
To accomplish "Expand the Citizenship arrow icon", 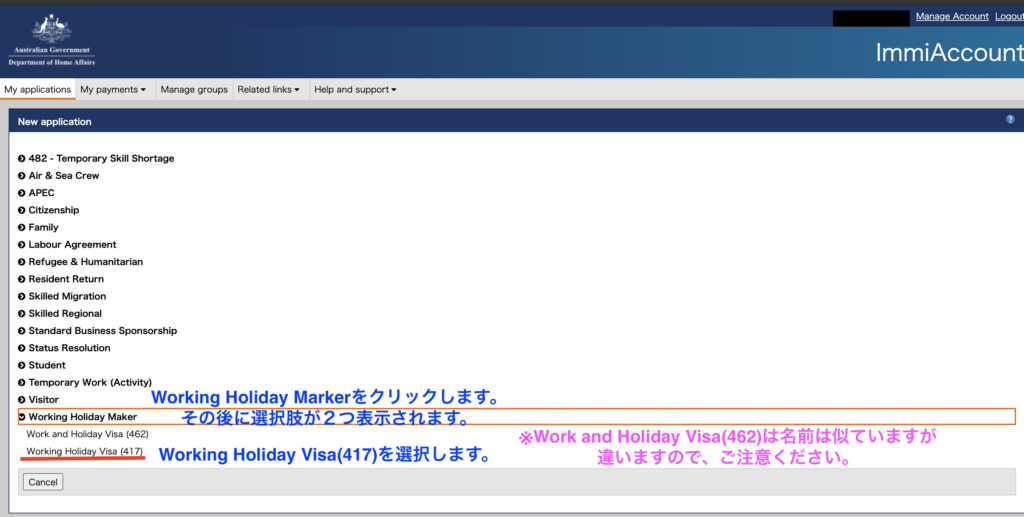I will [22, 210].
